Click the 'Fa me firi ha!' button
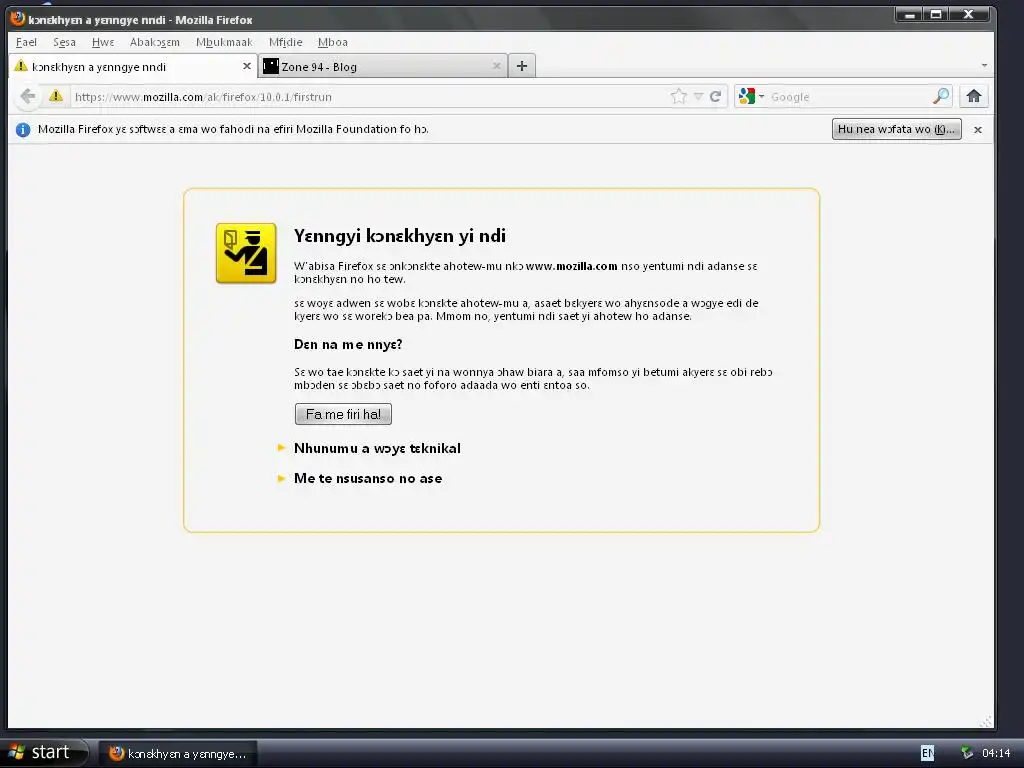Image resolution: width=1024 pixels, height=768 pixels. pyautogui.click(x=344, y=414)
